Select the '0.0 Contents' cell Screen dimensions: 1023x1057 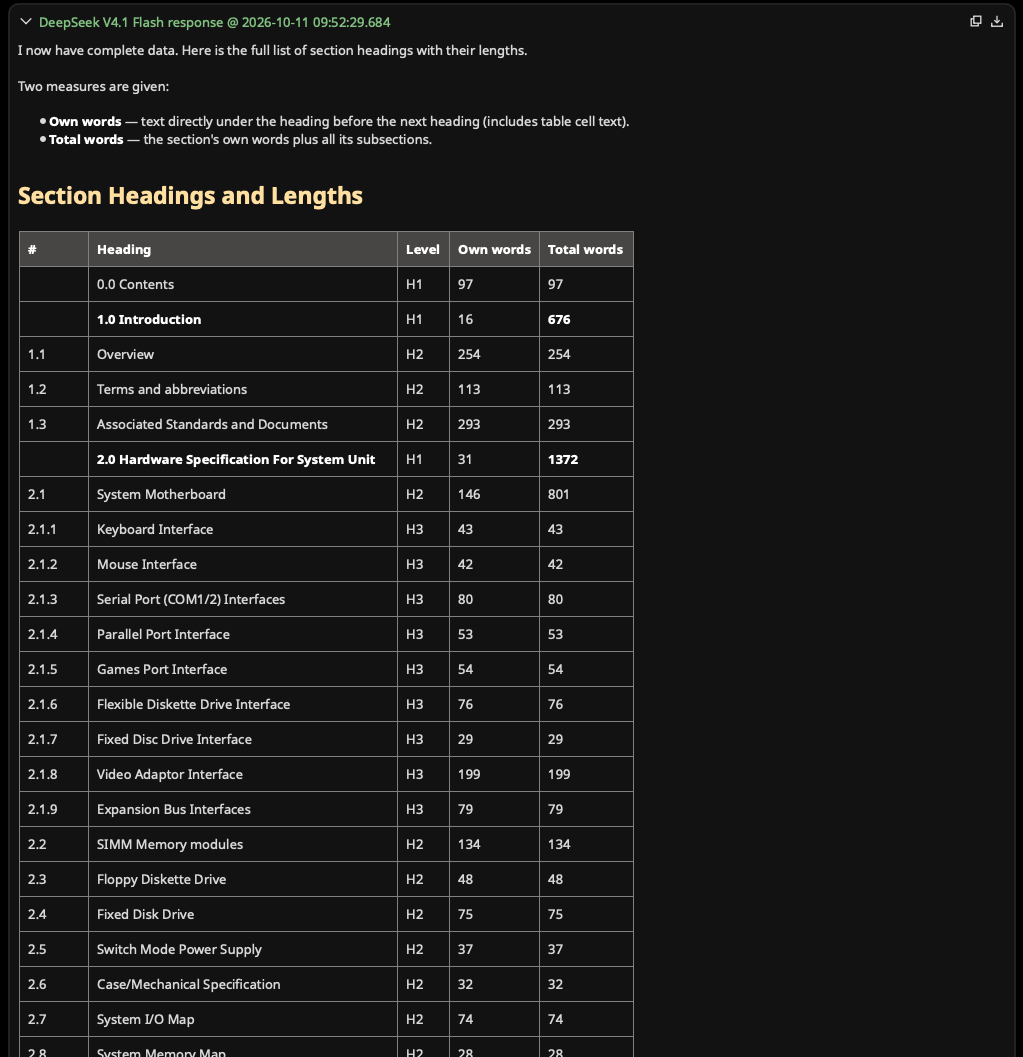pos(243,284)
